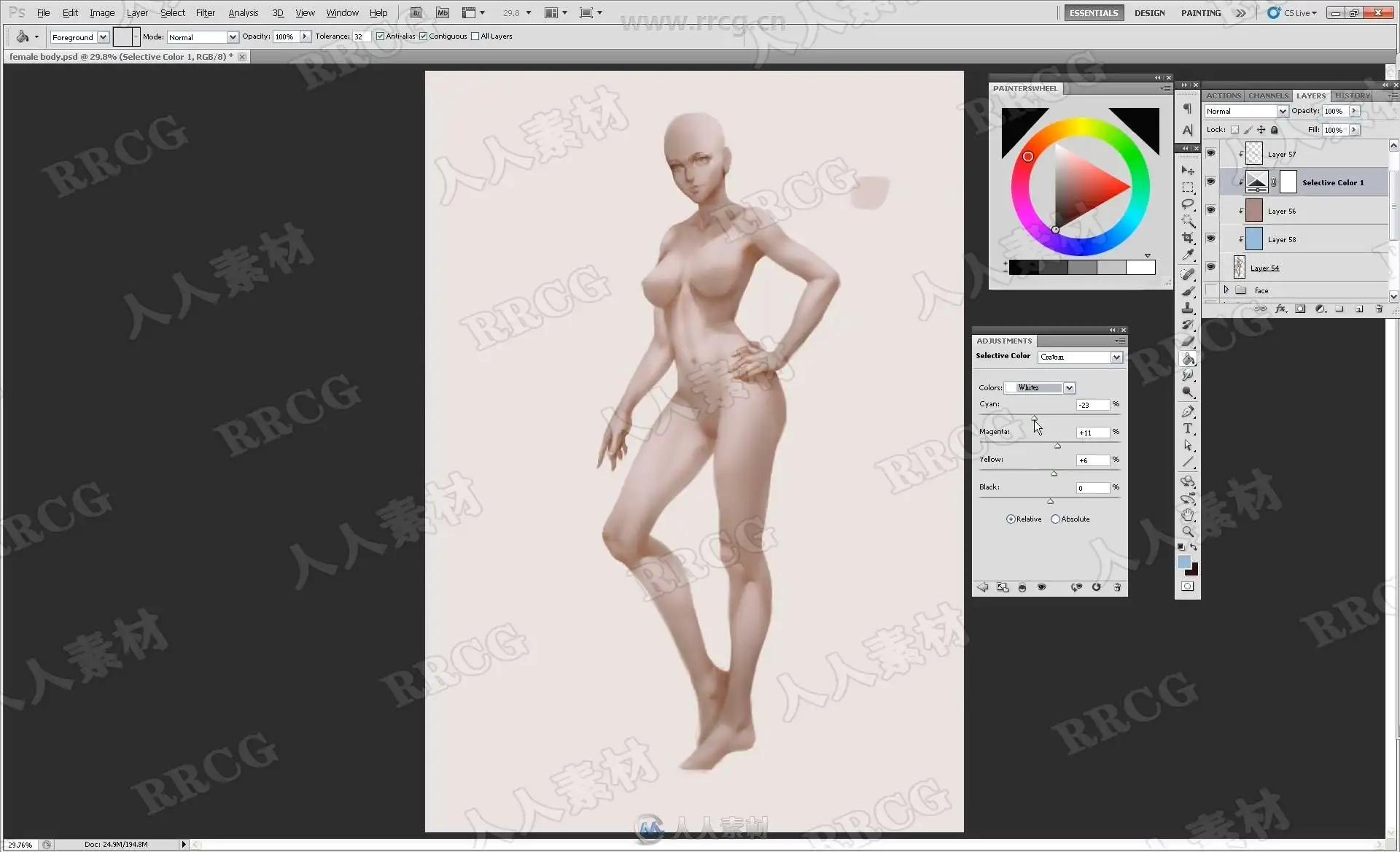Image resolution: width=1400 pixels, height=852 pixels.
Task: Select the Pen tool
Action: [1187, 411]
